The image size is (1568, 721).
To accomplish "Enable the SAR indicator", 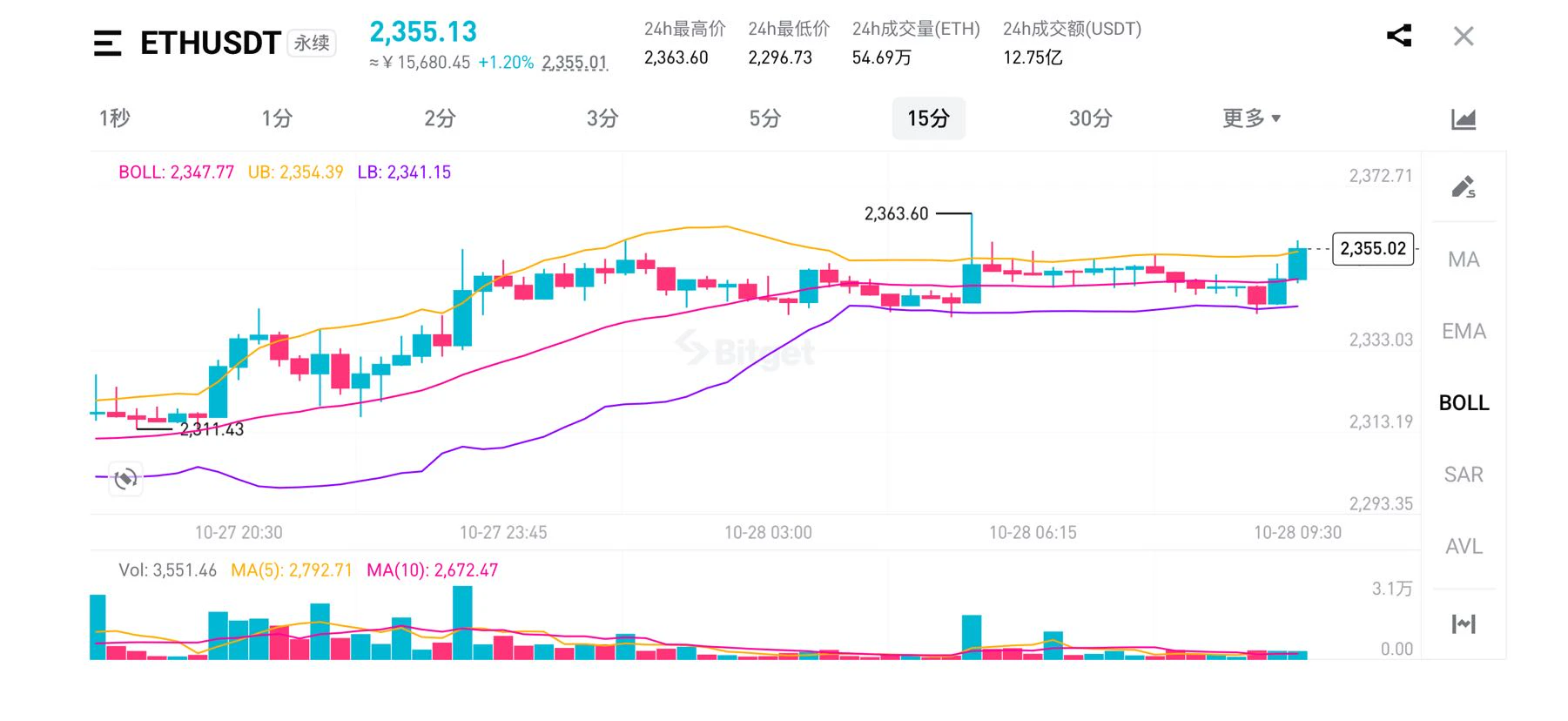I will pos(1464,475).
